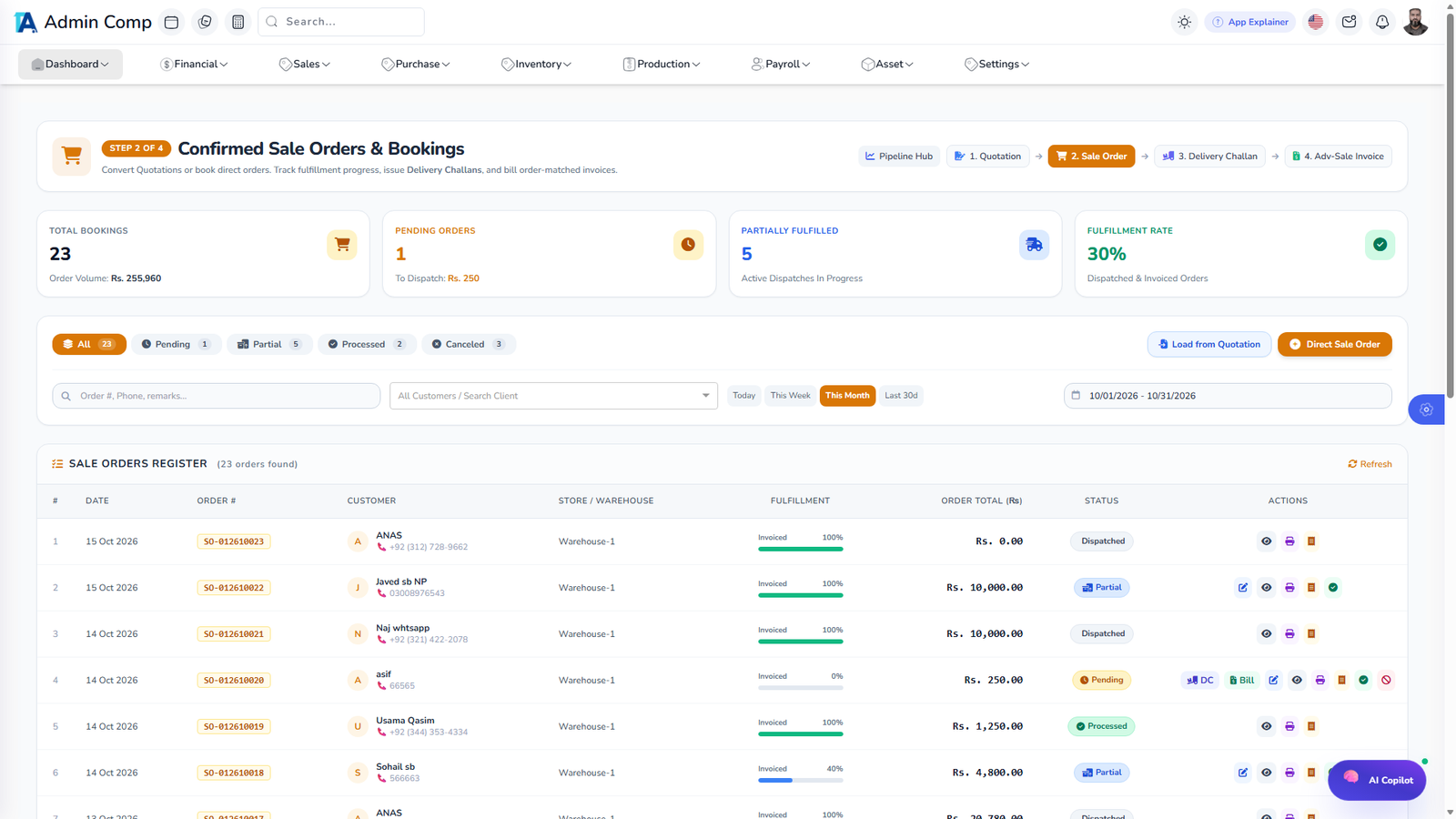This screenshot has width=1456, height=819.
Task: View details of order SO-012610023 eye icon
Action: [1267, 541]
